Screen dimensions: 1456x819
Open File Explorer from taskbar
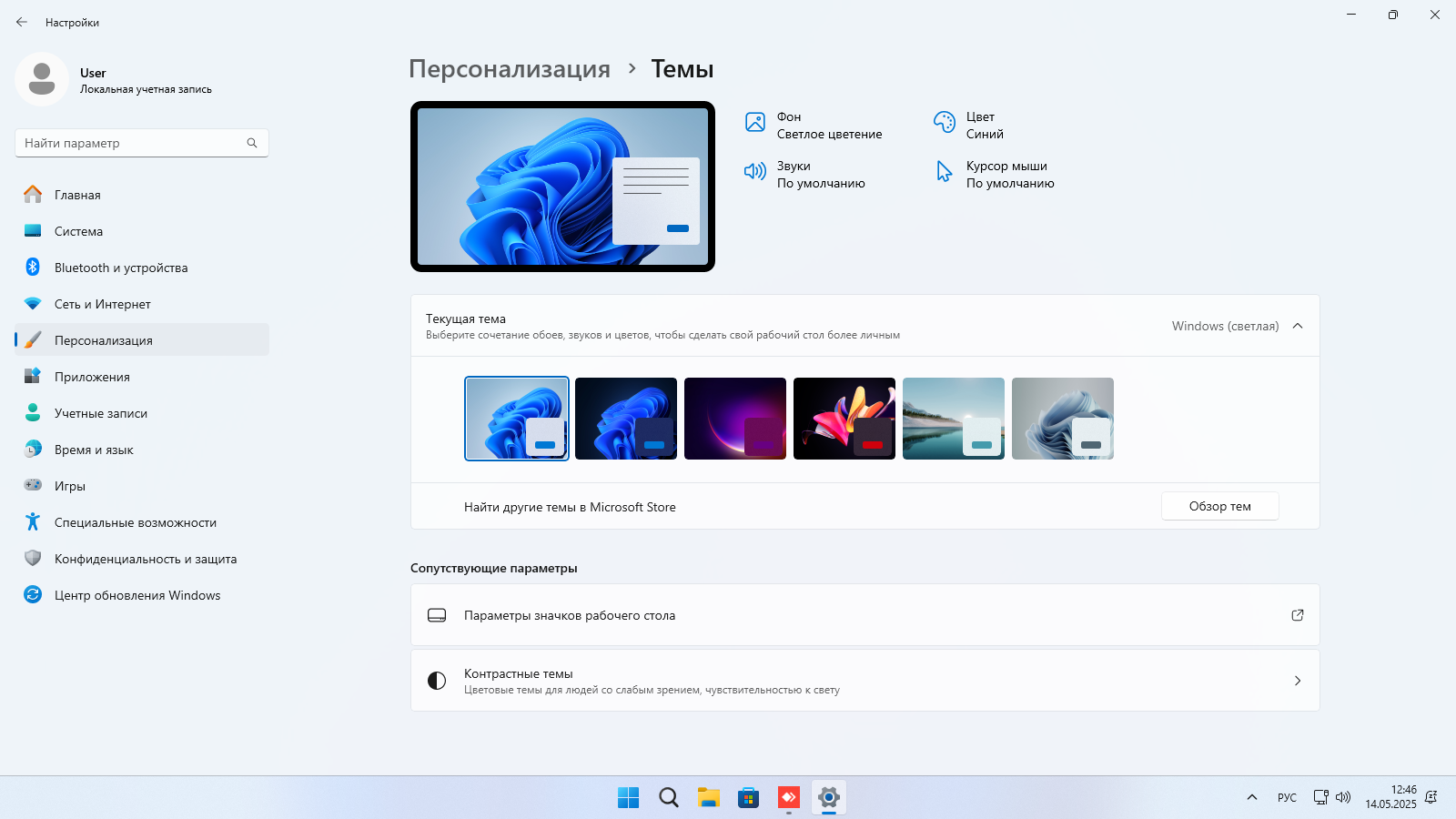coord(709,797)
